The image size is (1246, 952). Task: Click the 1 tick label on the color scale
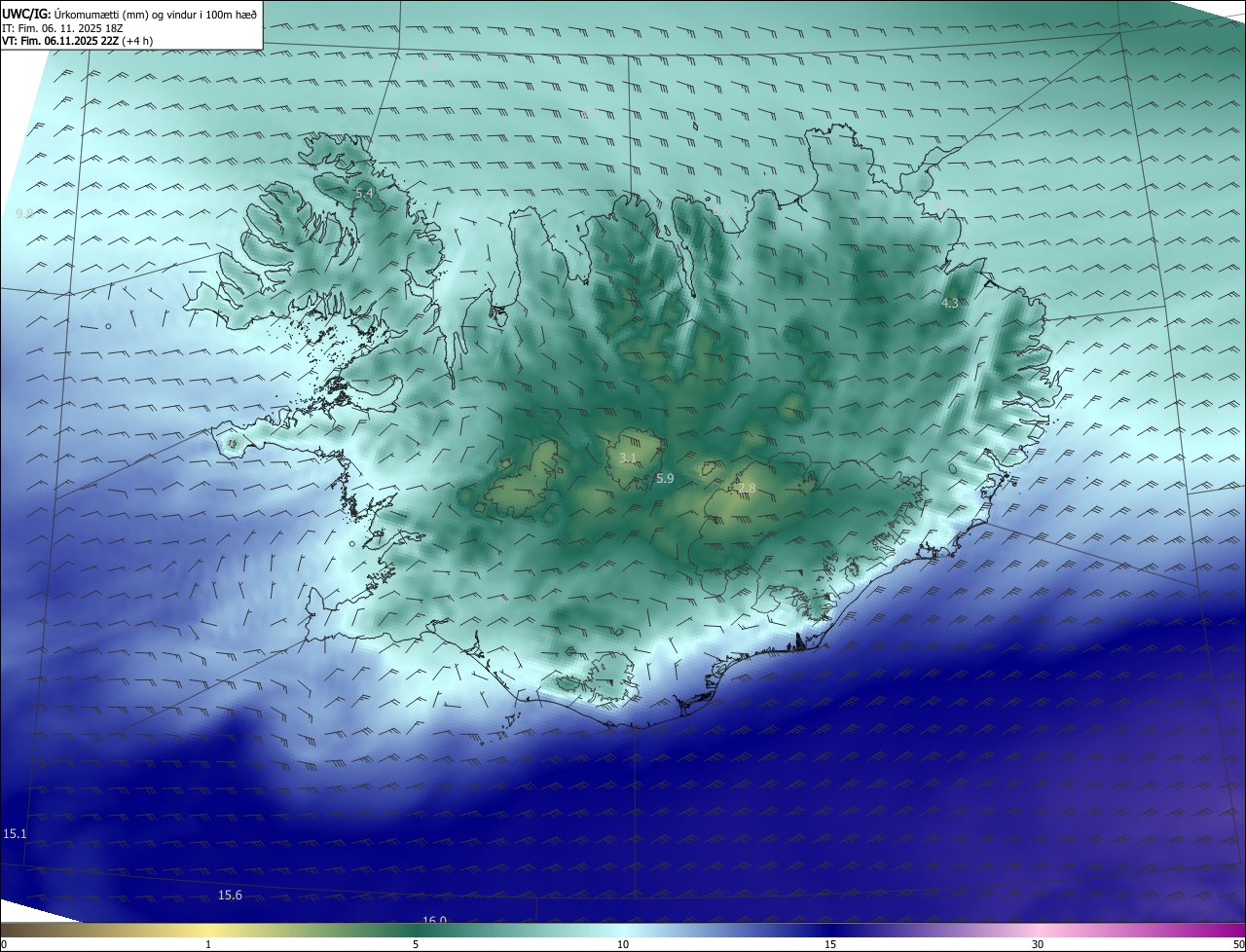pos(208,944)
